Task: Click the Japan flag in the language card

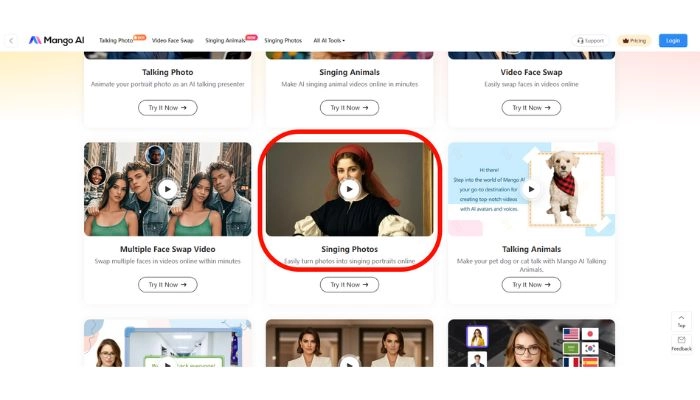Action: [x=590, y=333]
